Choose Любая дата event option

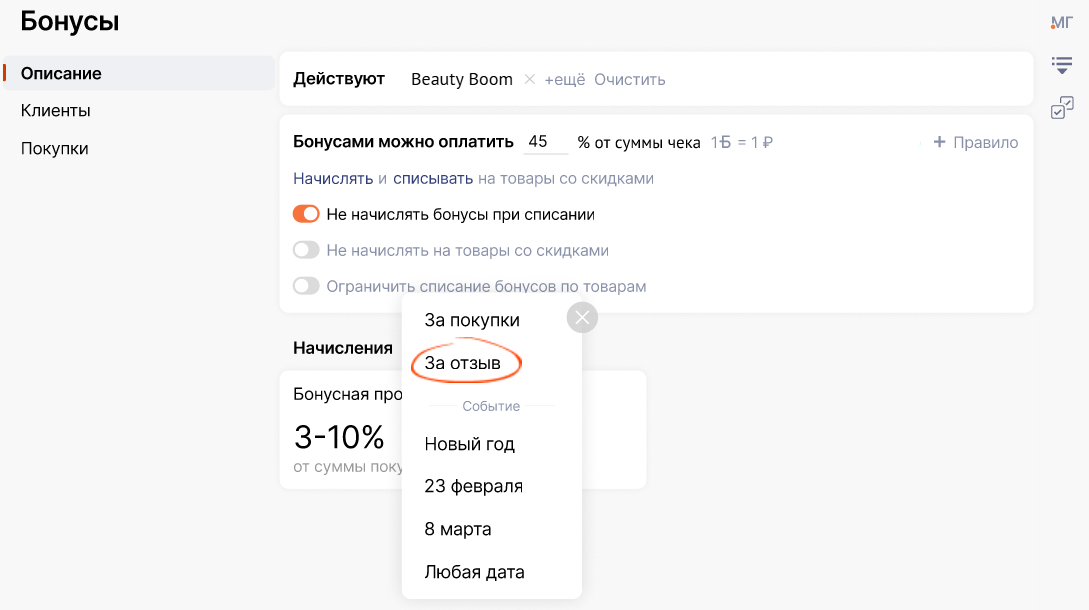coord(474,572)
